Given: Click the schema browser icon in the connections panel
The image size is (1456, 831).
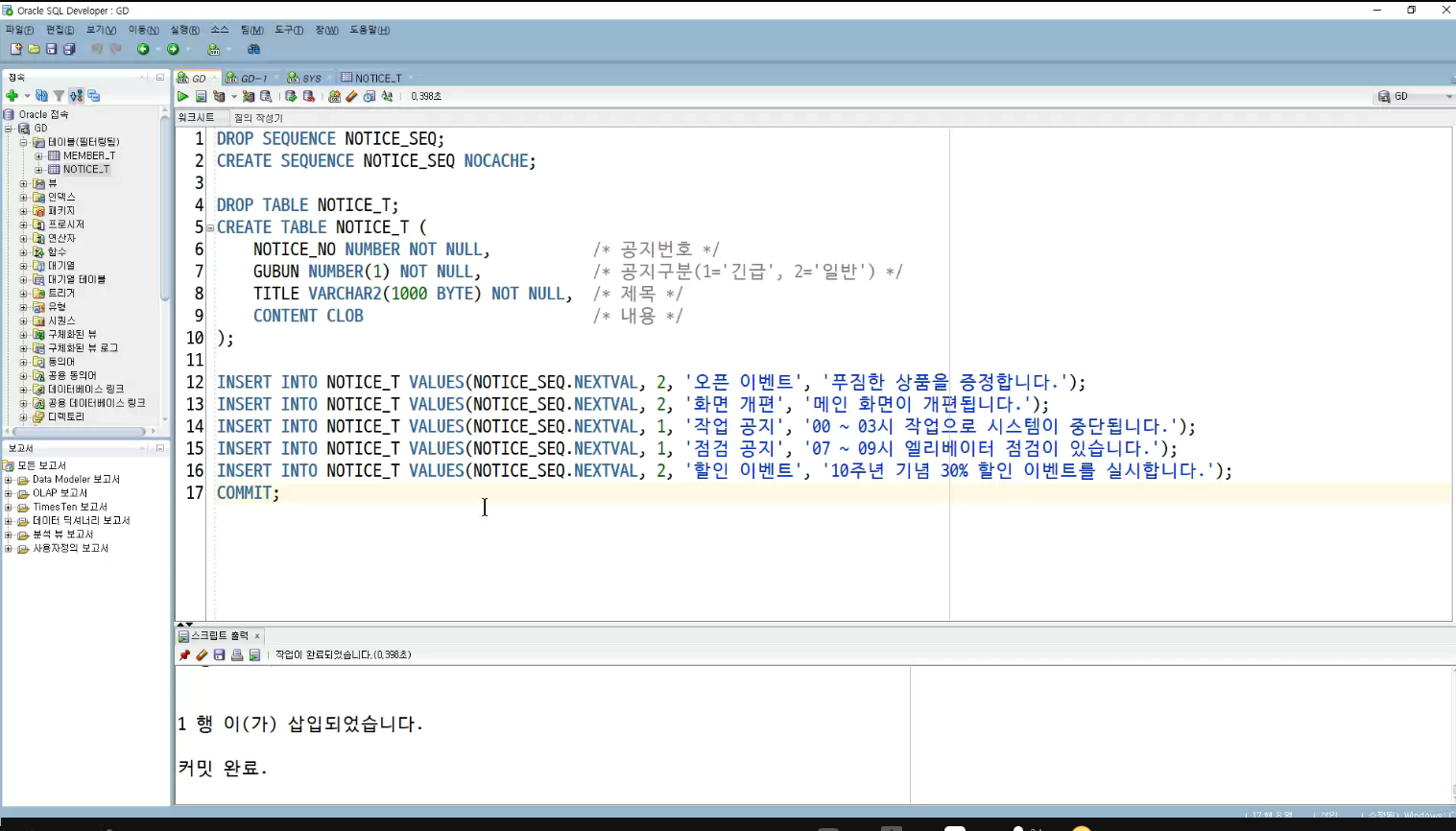Looking at the screenshot, I should [x=77, y=95].
